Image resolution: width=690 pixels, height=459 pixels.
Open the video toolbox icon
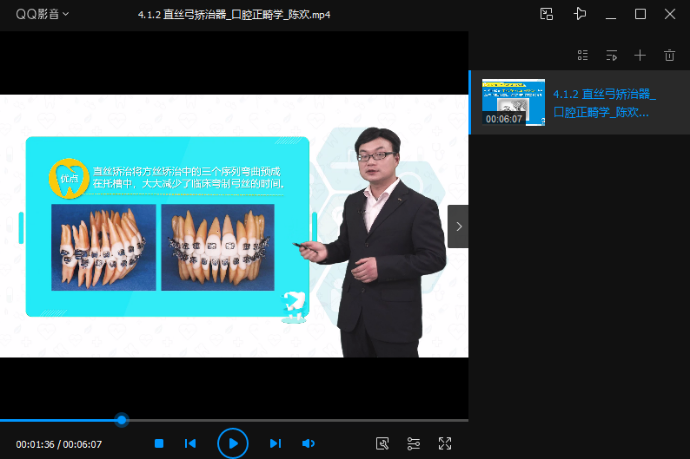381,443
